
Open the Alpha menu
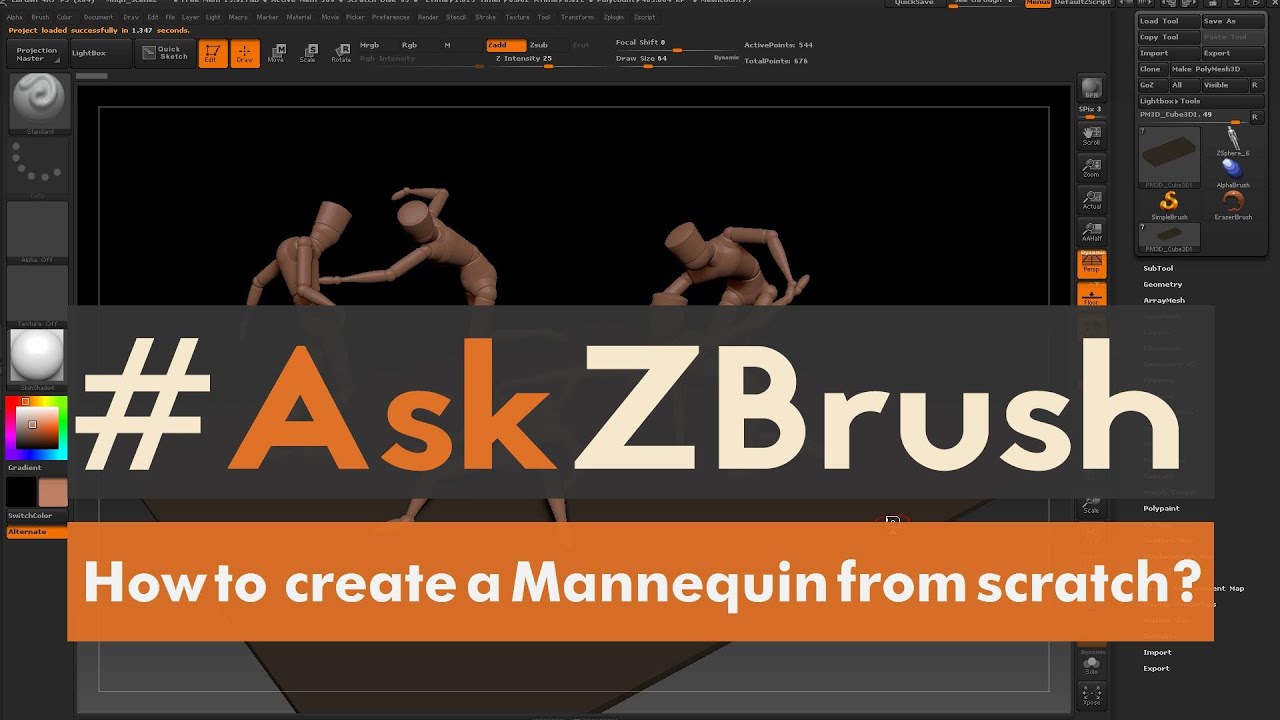click(x=15, y=17)
